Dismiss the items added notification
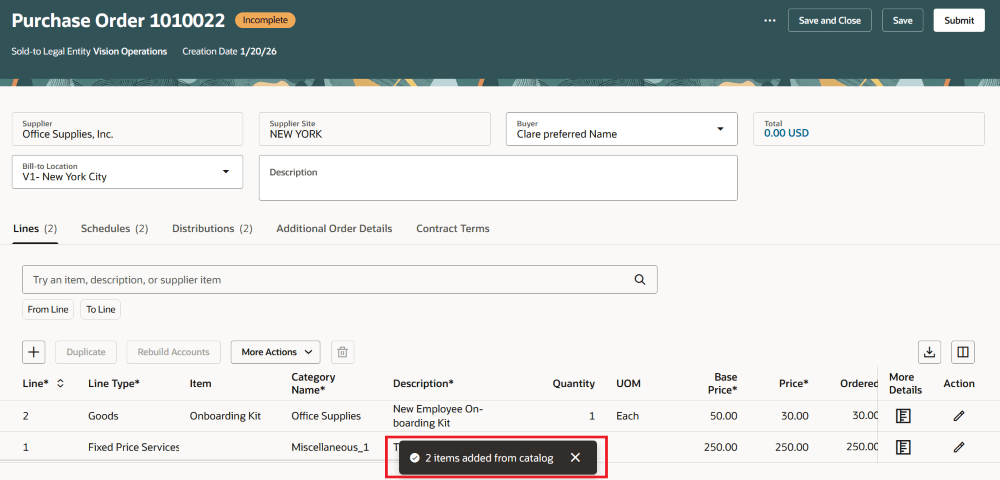The height and width of the screenshot is (480, 1000). click(575, 458)
